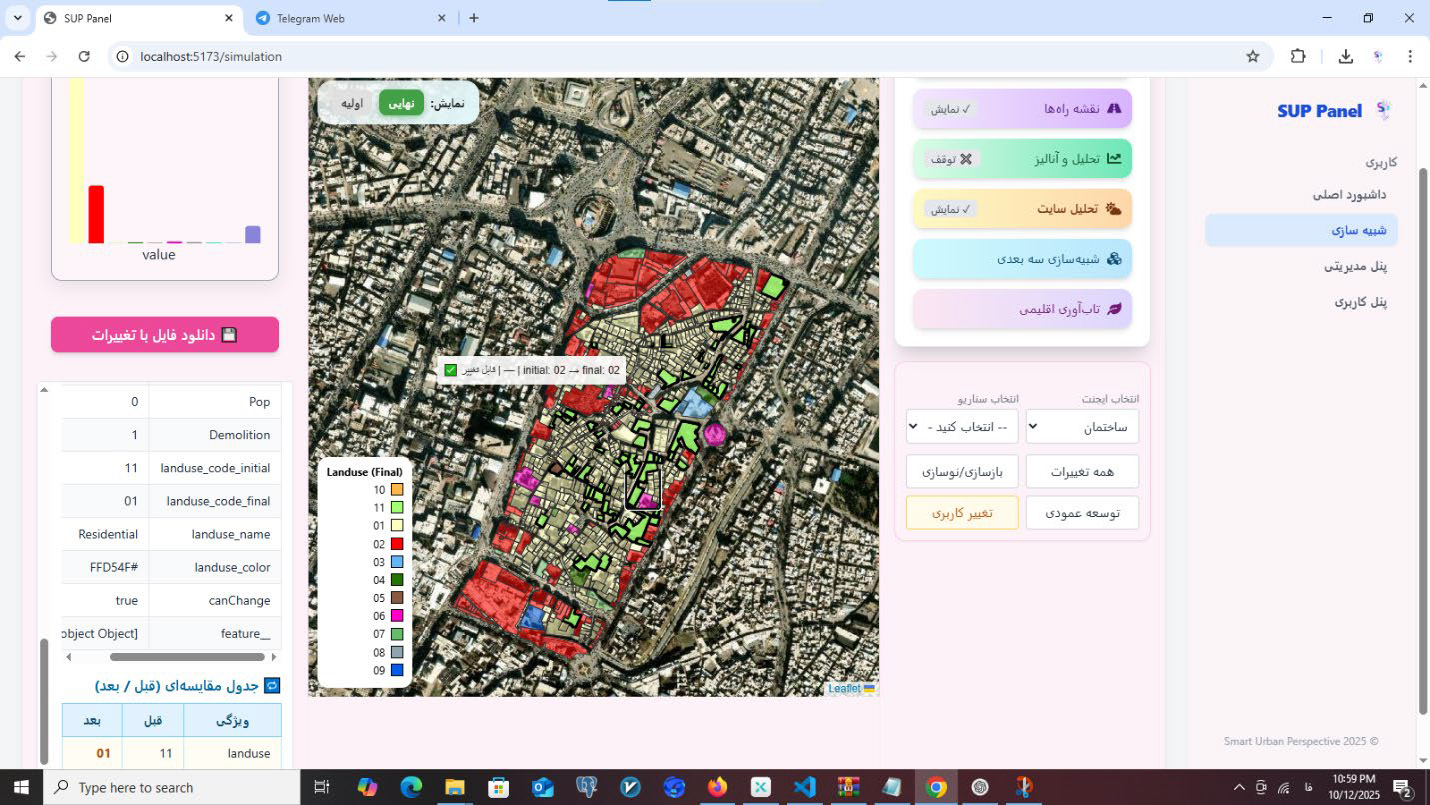Open پنل کاربری in the sidebar

pyautogui.click(x=1360, y=301)
